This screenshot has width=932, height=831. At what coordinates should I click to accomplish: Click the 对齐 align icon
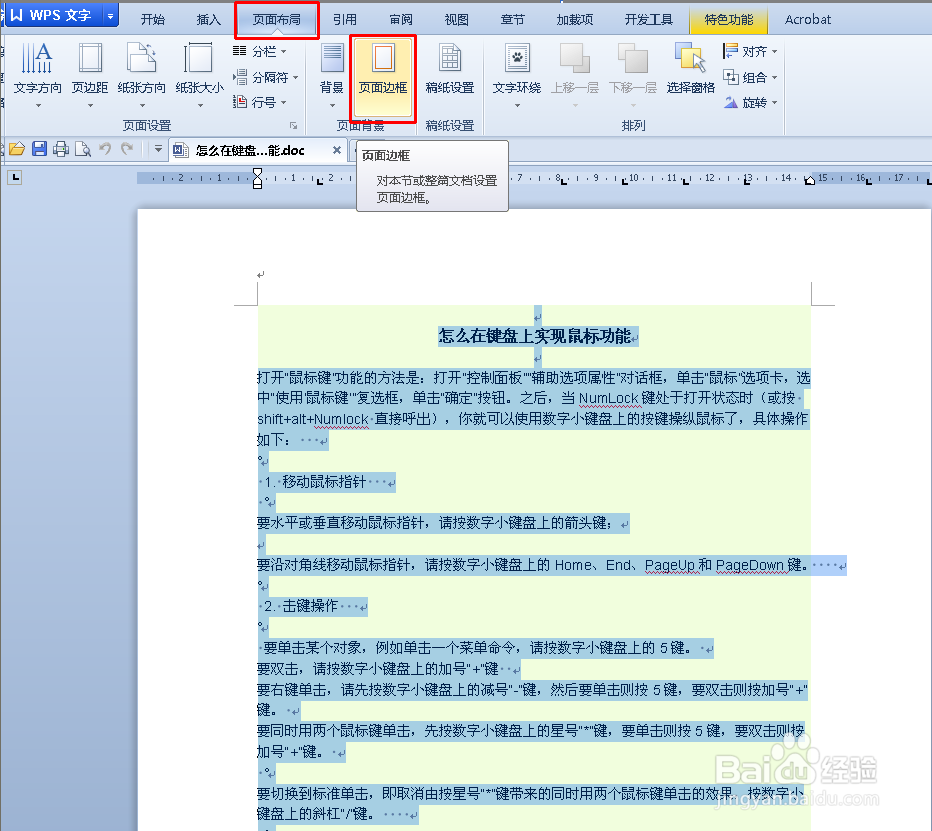[731, 51]
